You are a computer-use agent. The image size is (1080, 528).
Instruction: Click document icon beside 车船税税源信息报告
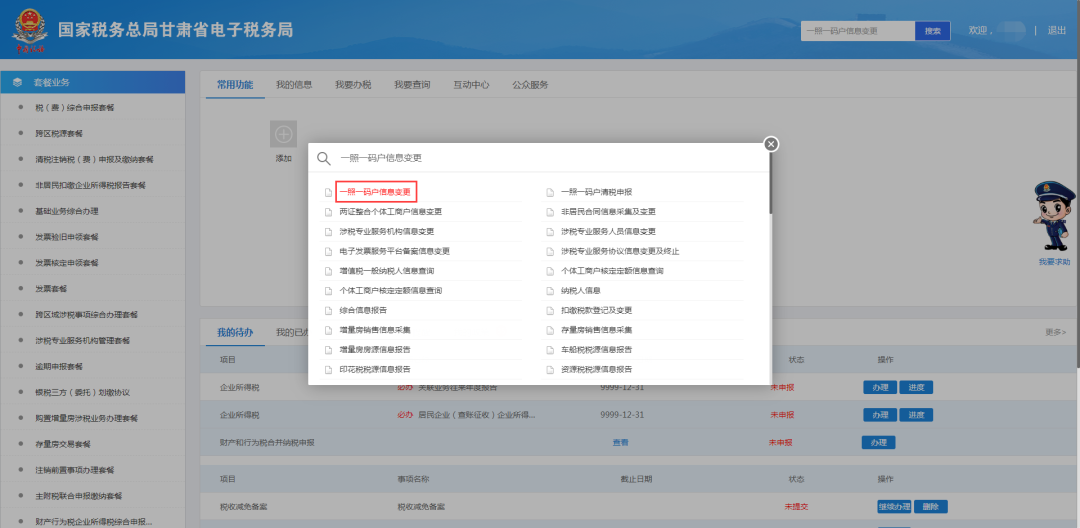coord(550,350)
